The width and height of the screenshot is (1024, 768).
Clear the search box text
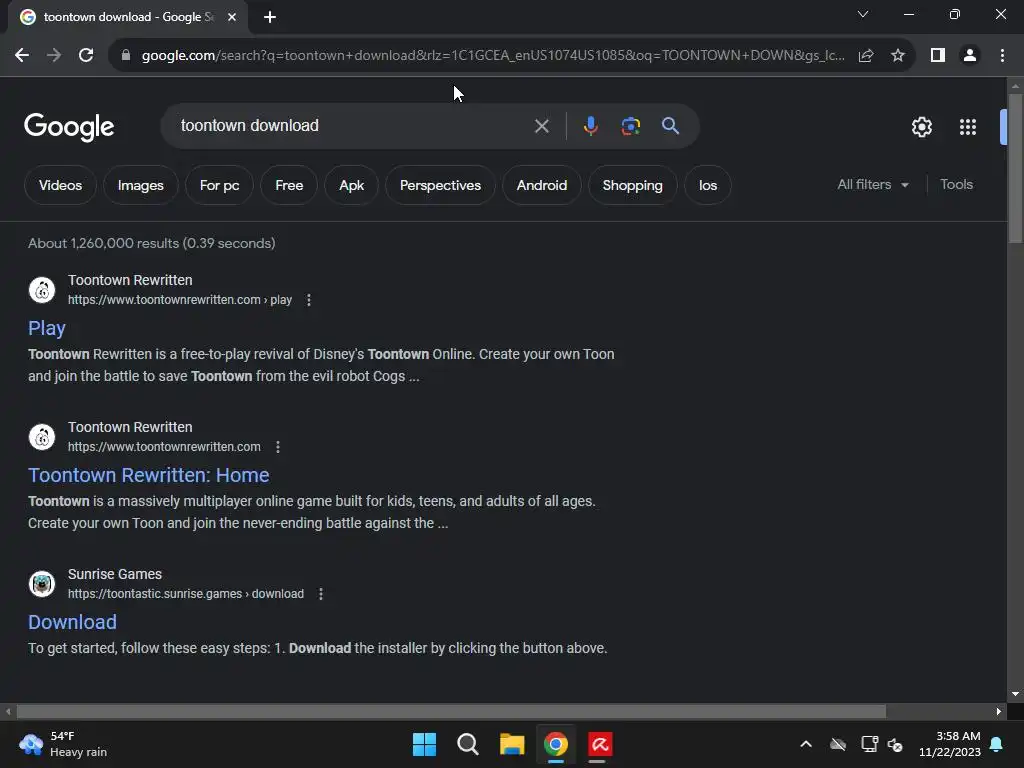(x=541, y=126)
